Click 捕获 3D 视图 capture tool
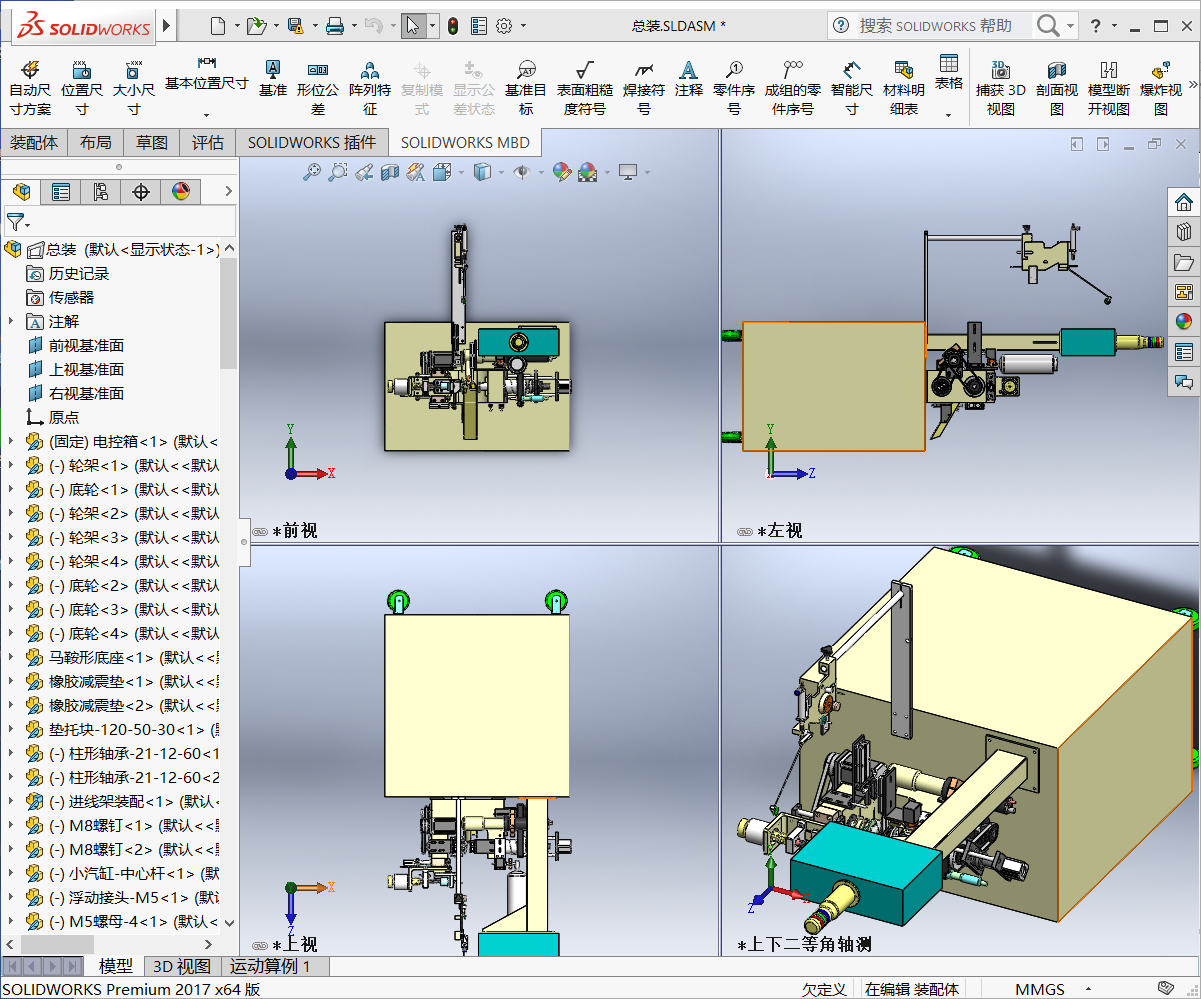Screen dimensions: 1201x999 (1001, 86)
